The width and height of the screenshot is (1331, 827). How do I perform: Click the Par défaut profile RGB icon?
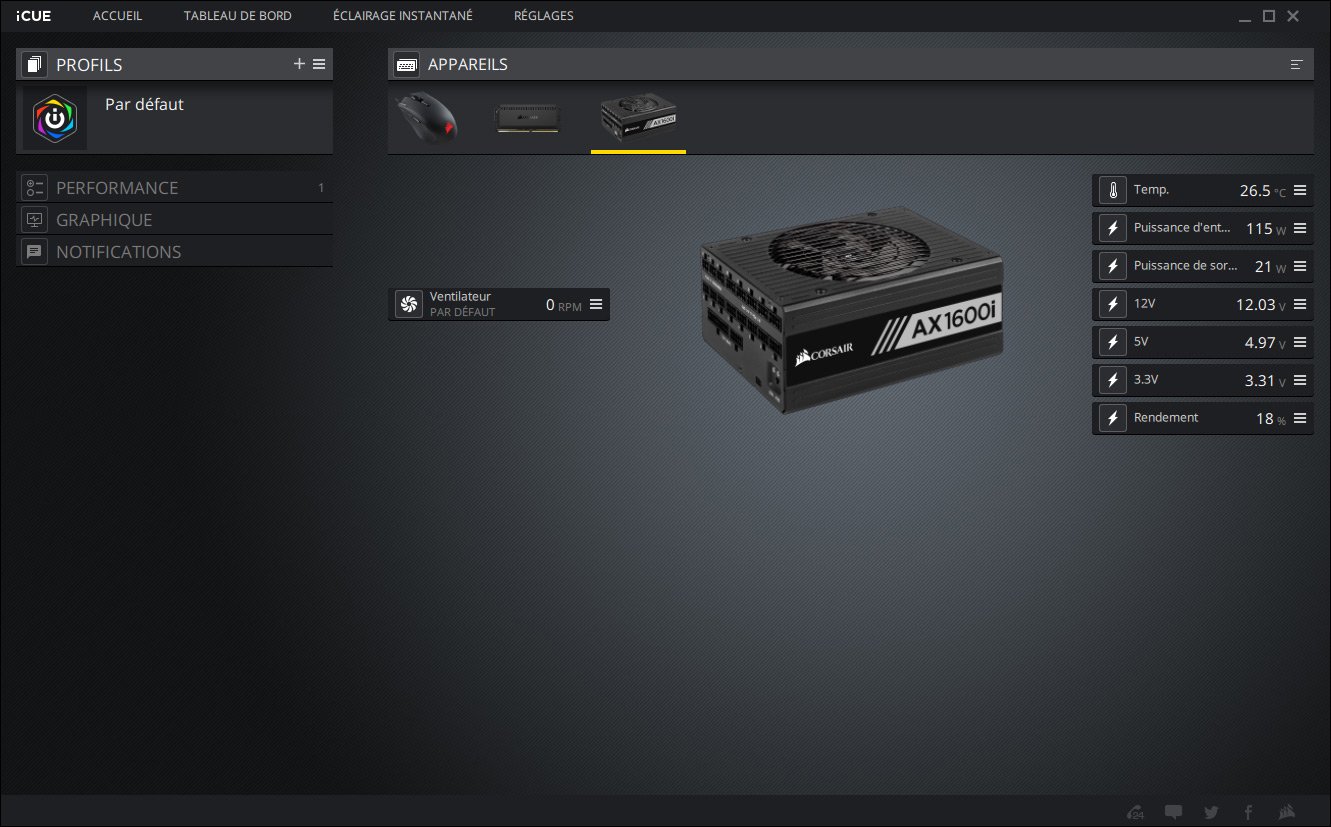[x=54, y=119]
